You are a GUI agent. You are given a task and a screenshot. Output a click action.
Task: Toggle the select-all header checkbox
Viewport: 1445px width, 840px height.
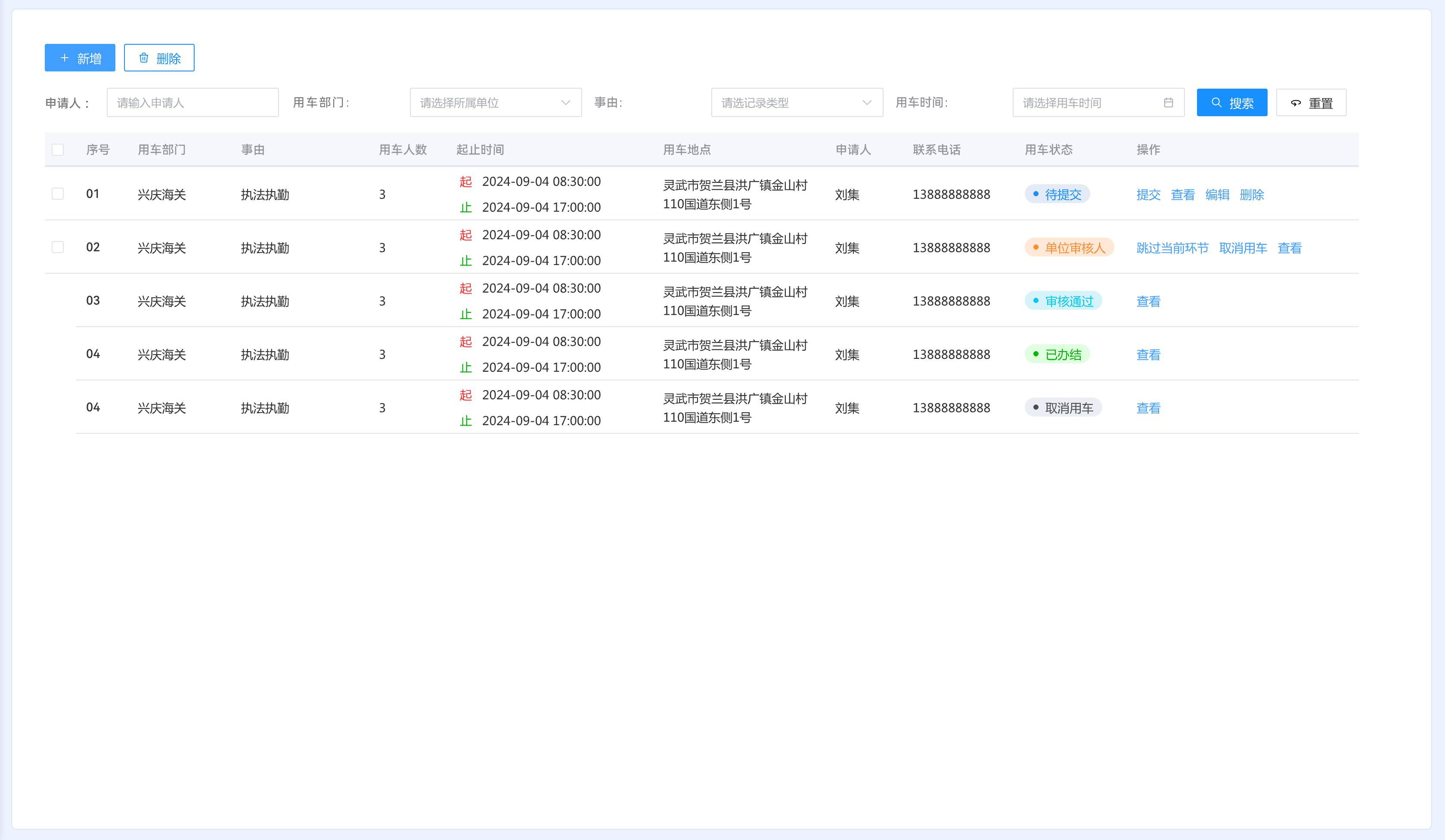(x=58, y=150)
